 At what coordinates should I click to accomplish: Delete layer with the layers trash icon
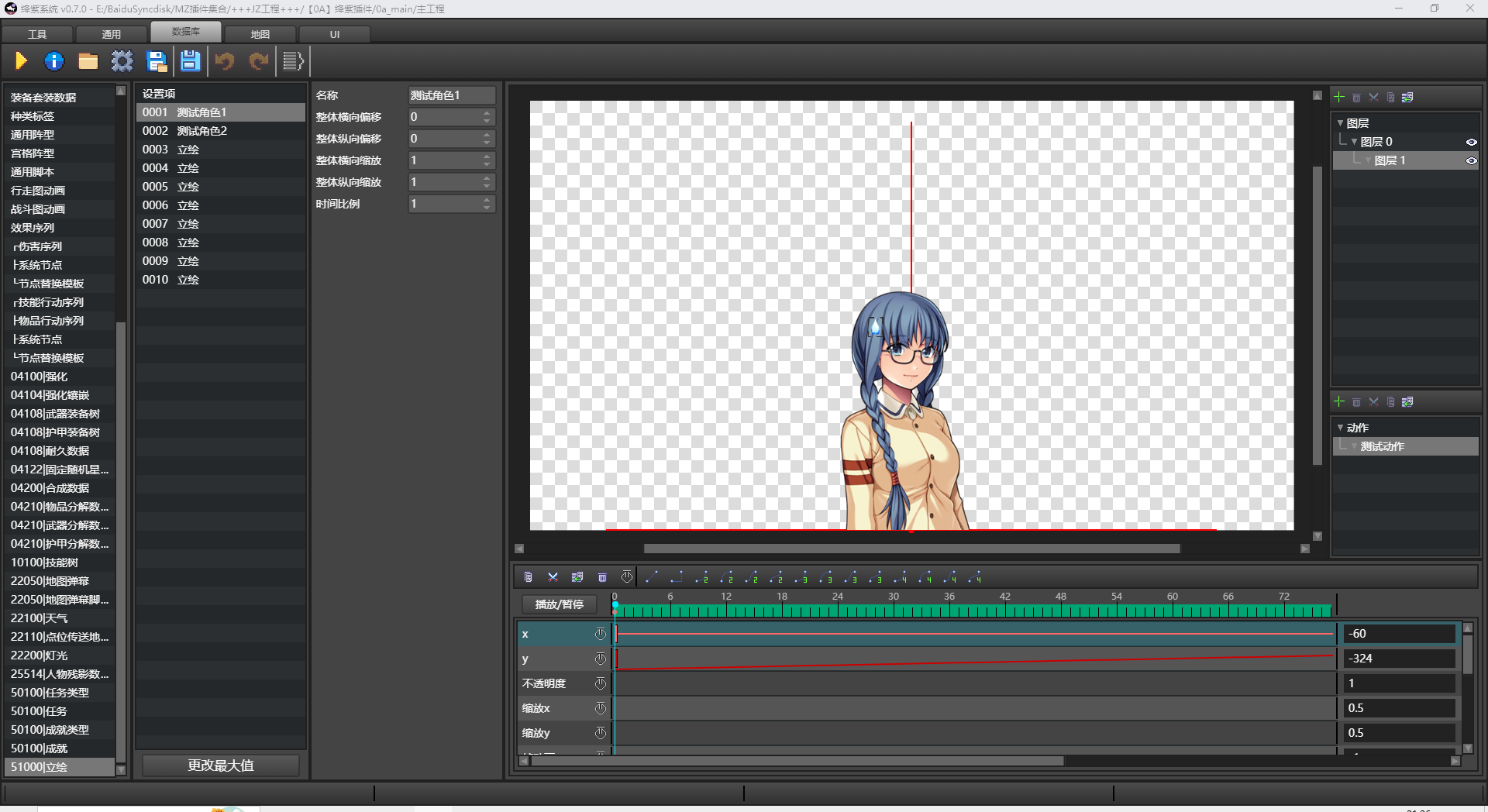point(1356,98)
